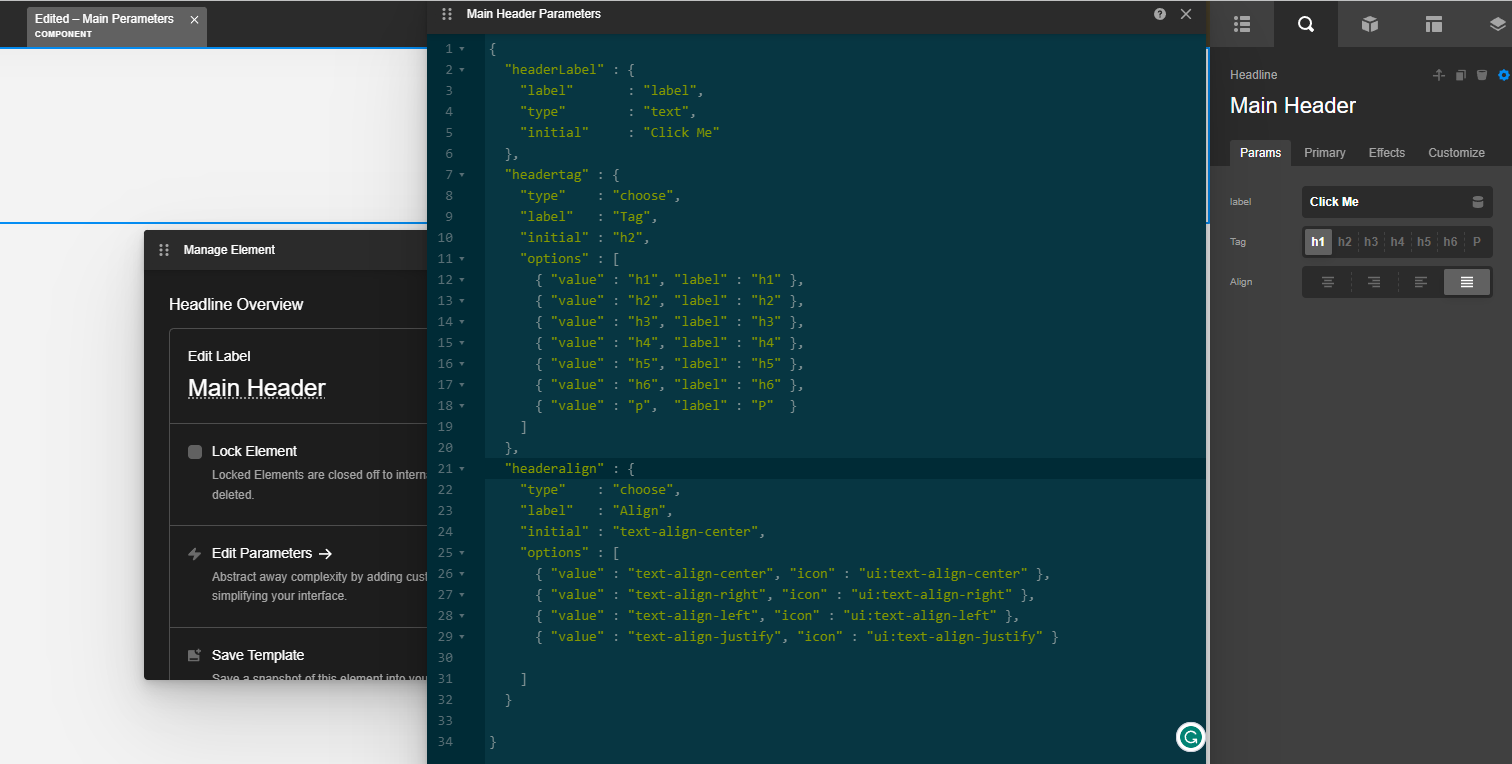
Task: Enable the Lock Element checkbox
Action: [195, 452]
